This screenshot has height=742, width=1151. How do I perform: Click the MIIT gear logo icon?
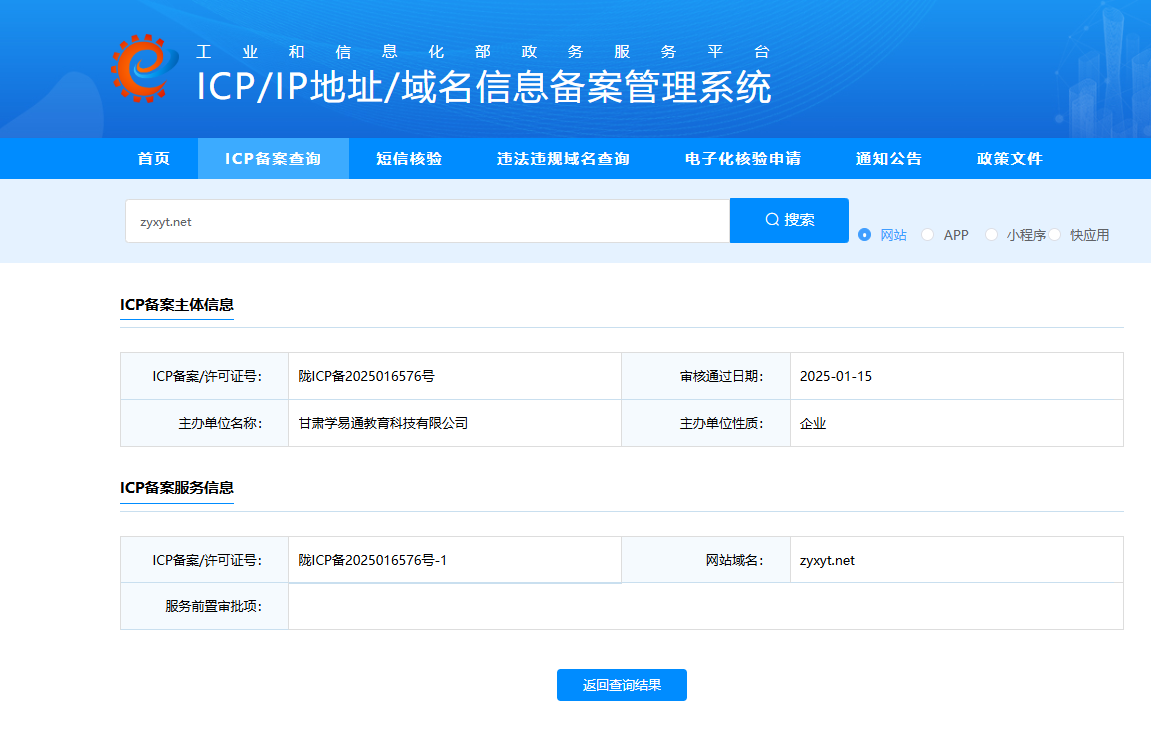145,68
